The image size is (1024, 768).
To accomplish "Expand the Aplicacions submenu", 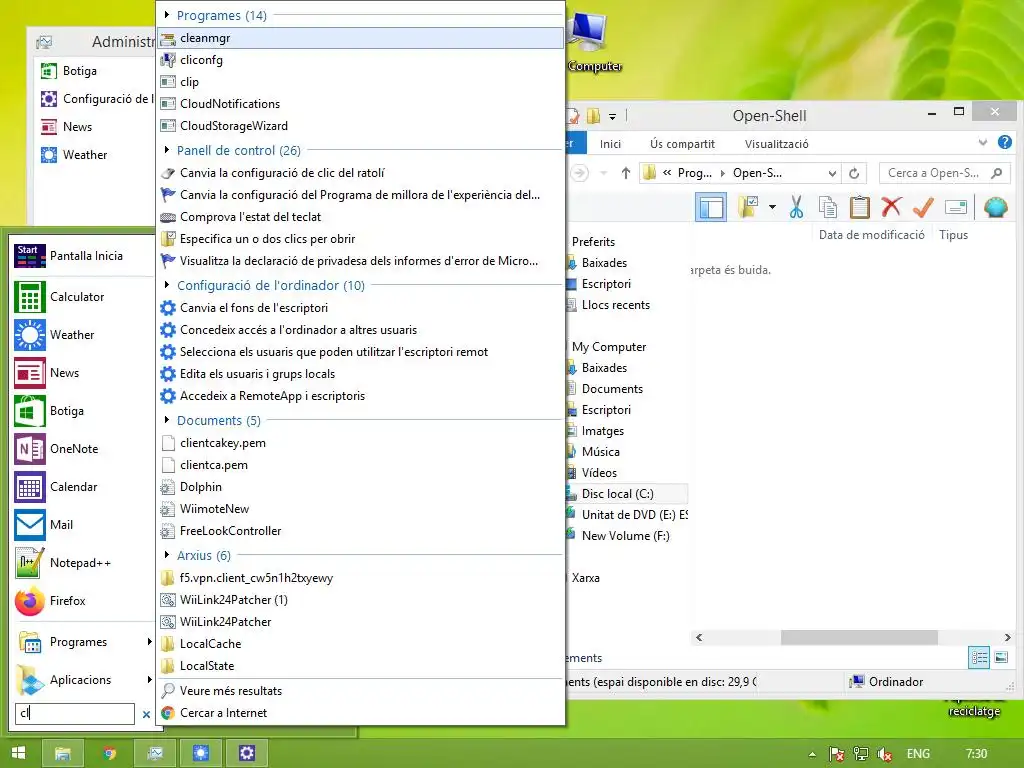I will click(x=83, y=680).
